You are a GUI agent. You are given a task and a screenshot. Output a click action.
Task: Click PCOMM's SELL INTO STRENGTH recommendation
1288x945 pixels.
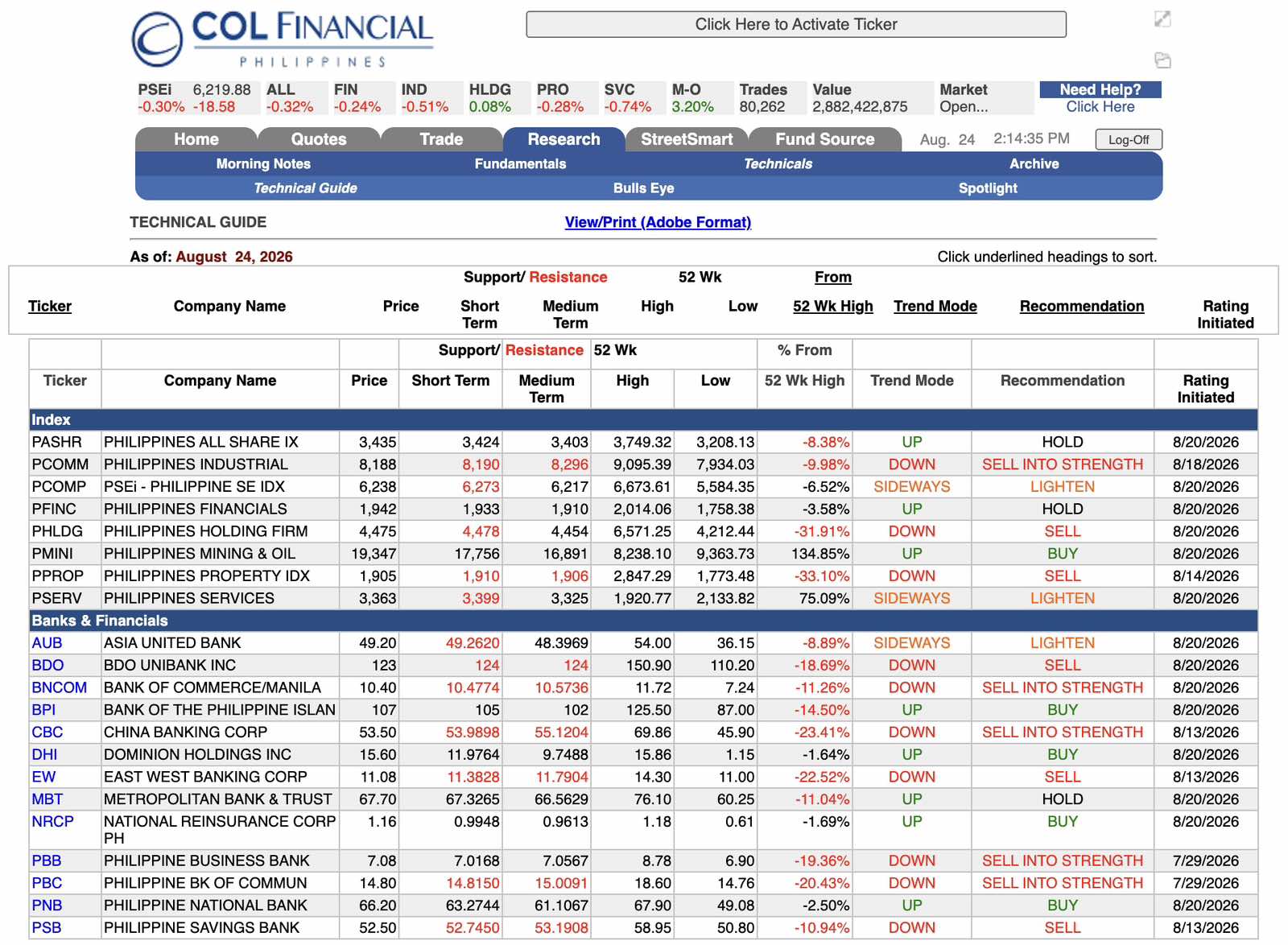point(1063,464)
